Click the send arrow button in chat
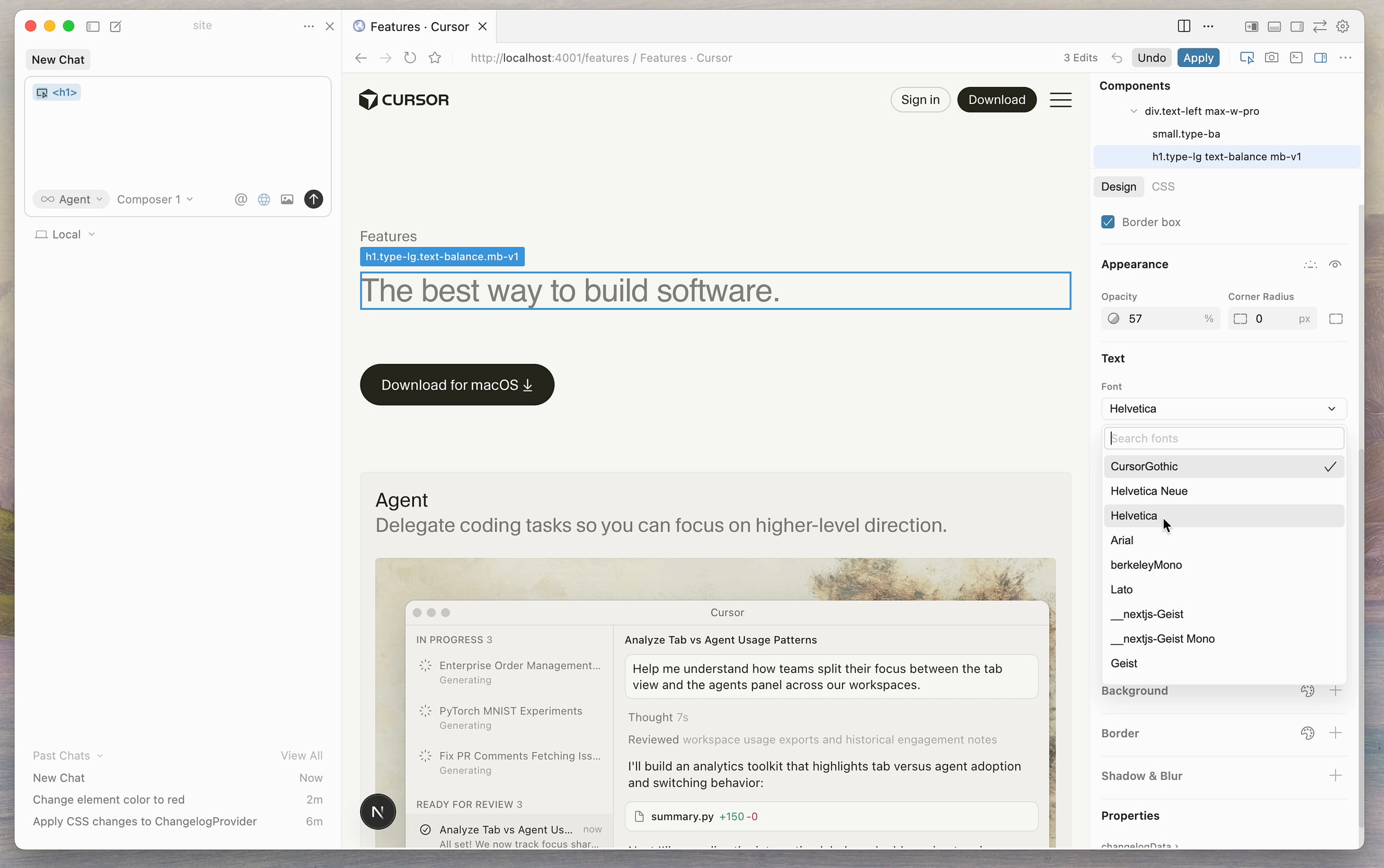 313,199
